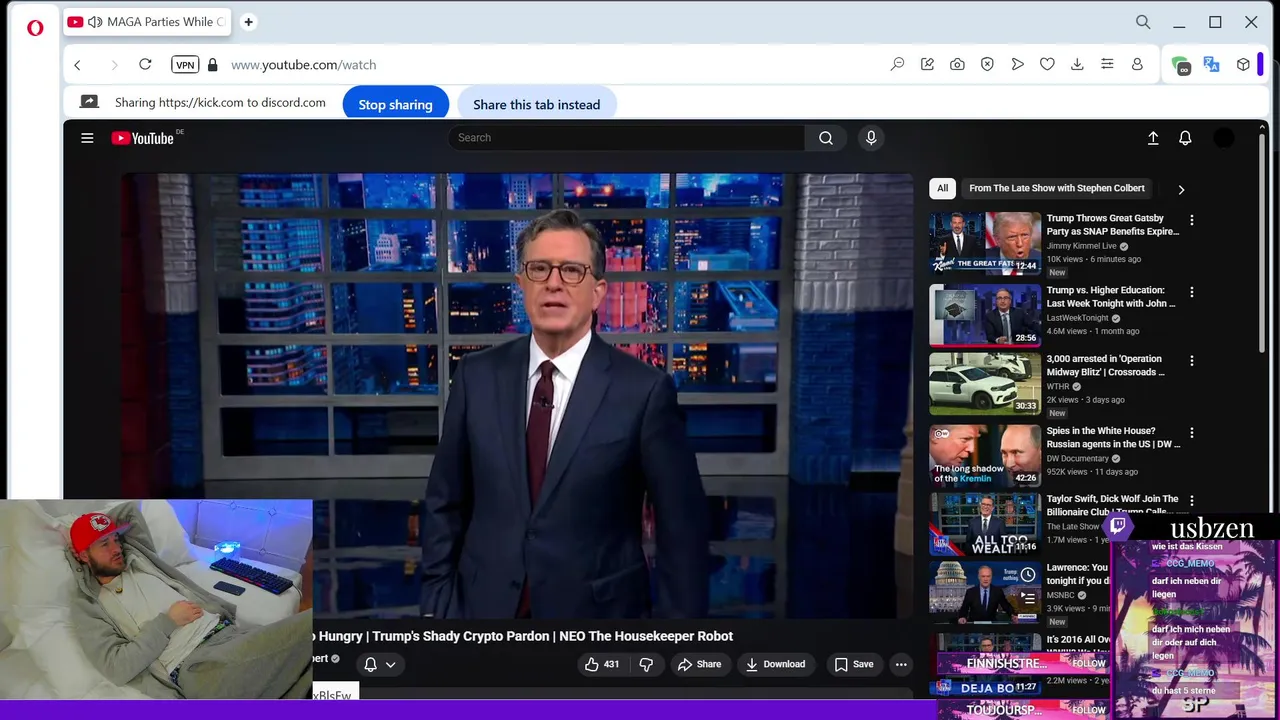This screenshot has width=1280, height=720.
Task: Click the video player to pause
Action: coord(517,395)
